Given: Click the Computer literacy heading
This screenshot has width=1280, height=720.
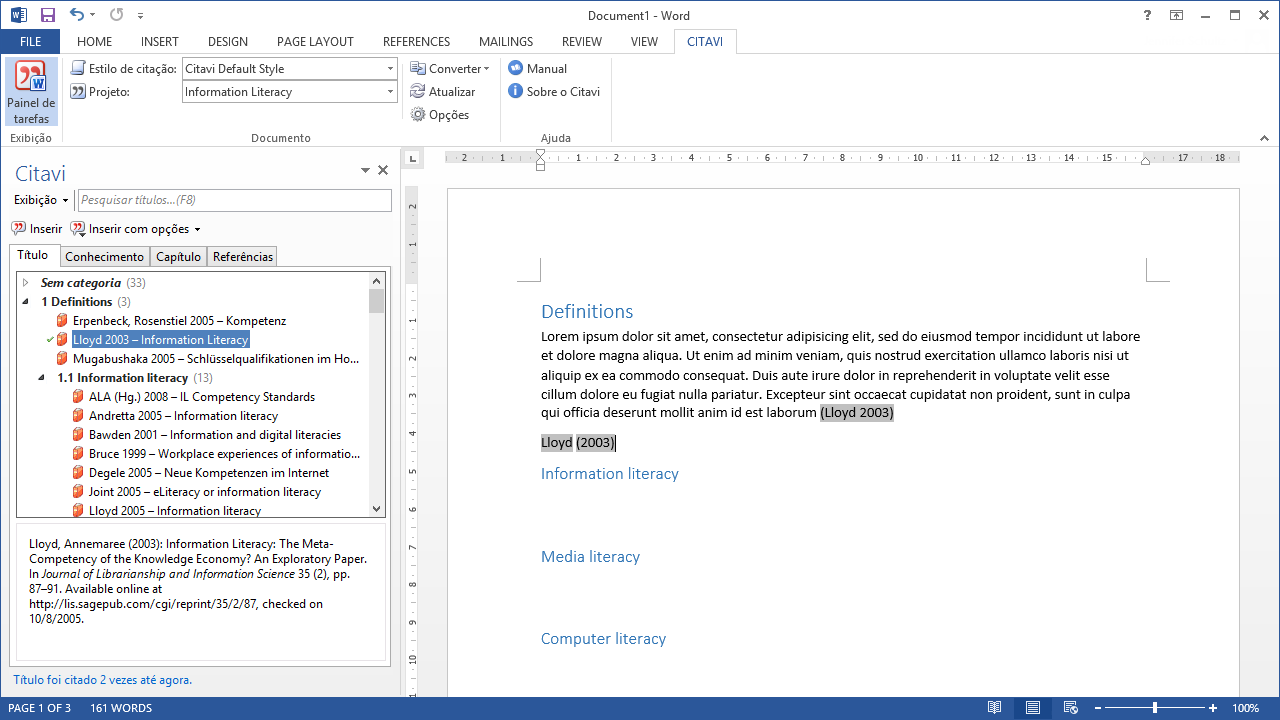Looking at the screenshot, I should click(x=603, y=639).
